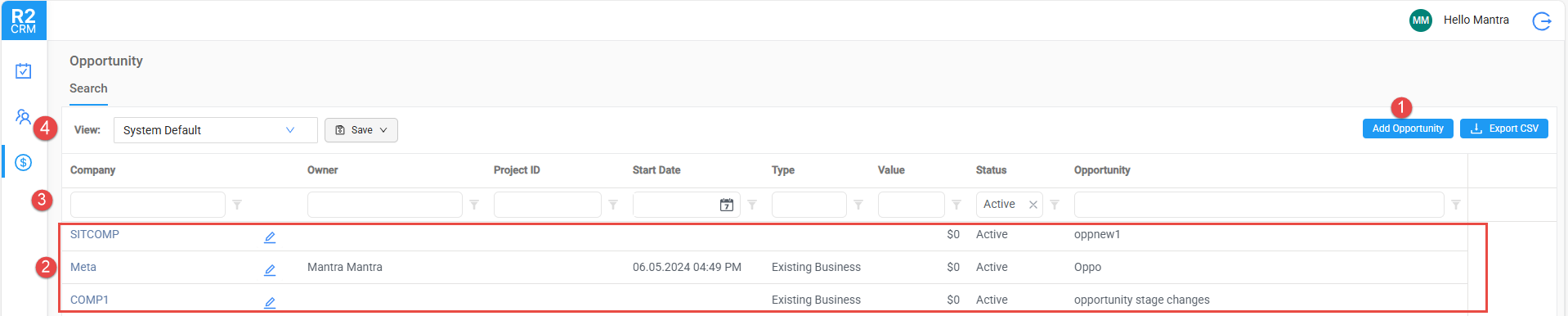Image resolution: width=1568 pixels, height=316 pixels.
Task: Sort by Type column header
Action: [x=783, y=170]
